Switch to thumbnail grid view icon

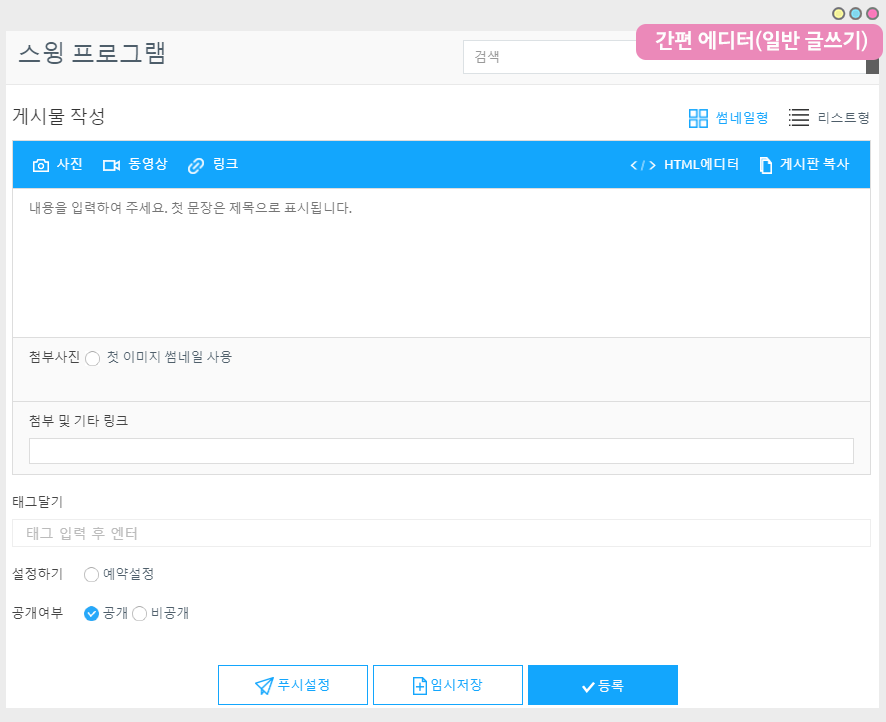698,118
